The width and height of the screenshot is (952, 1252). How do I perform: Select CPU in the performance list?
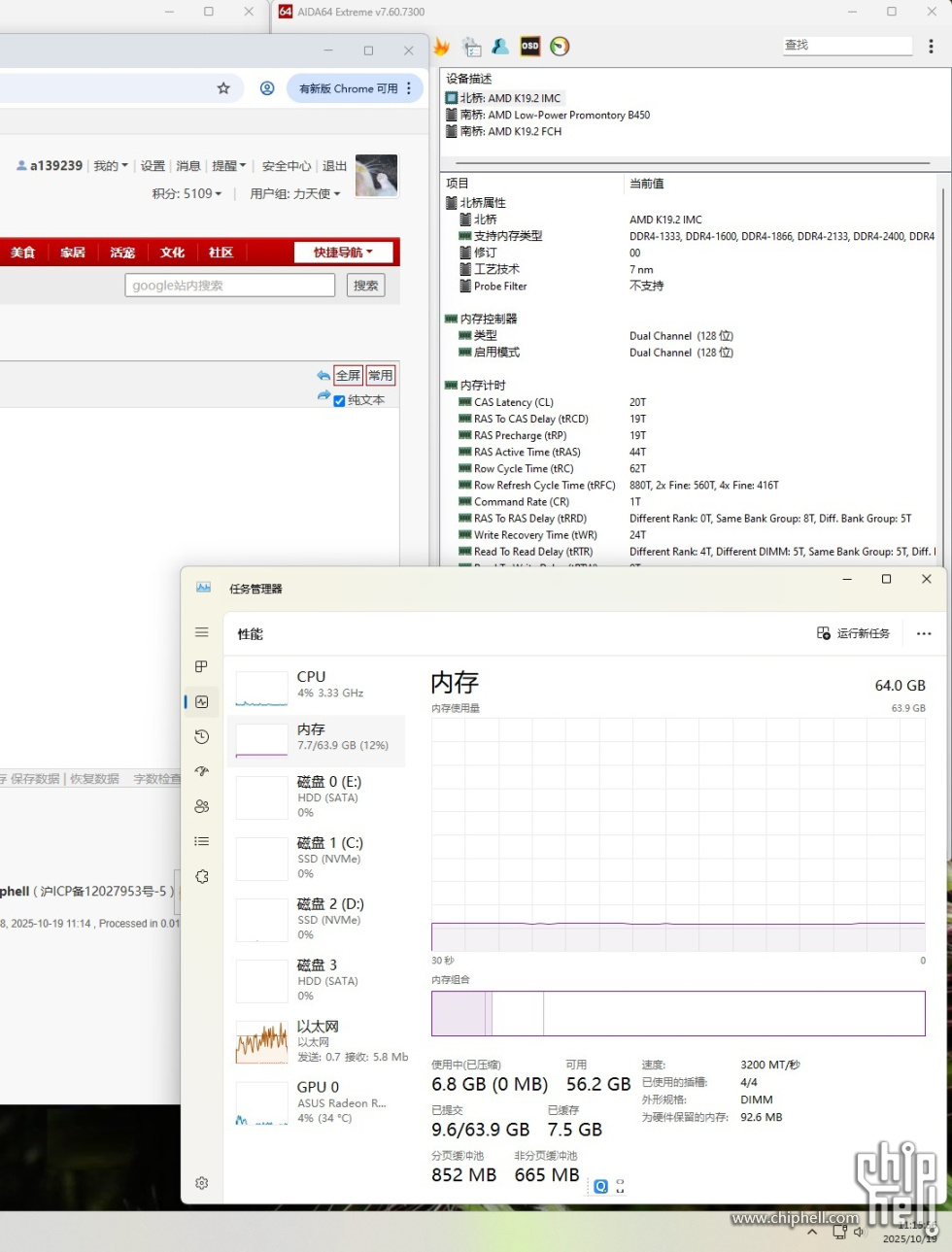[316, 685]
